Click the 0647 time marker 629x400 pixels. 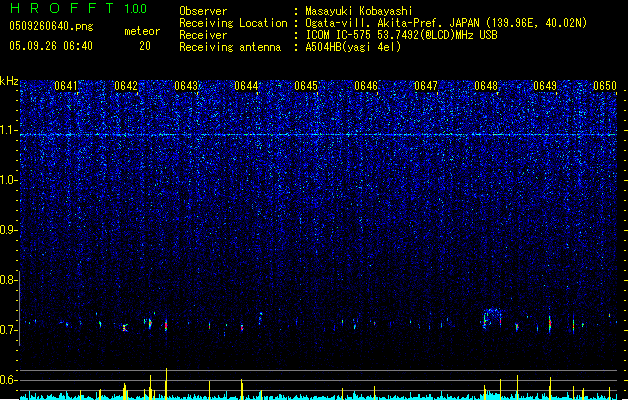pyautogui.click(x=426, y=86)
